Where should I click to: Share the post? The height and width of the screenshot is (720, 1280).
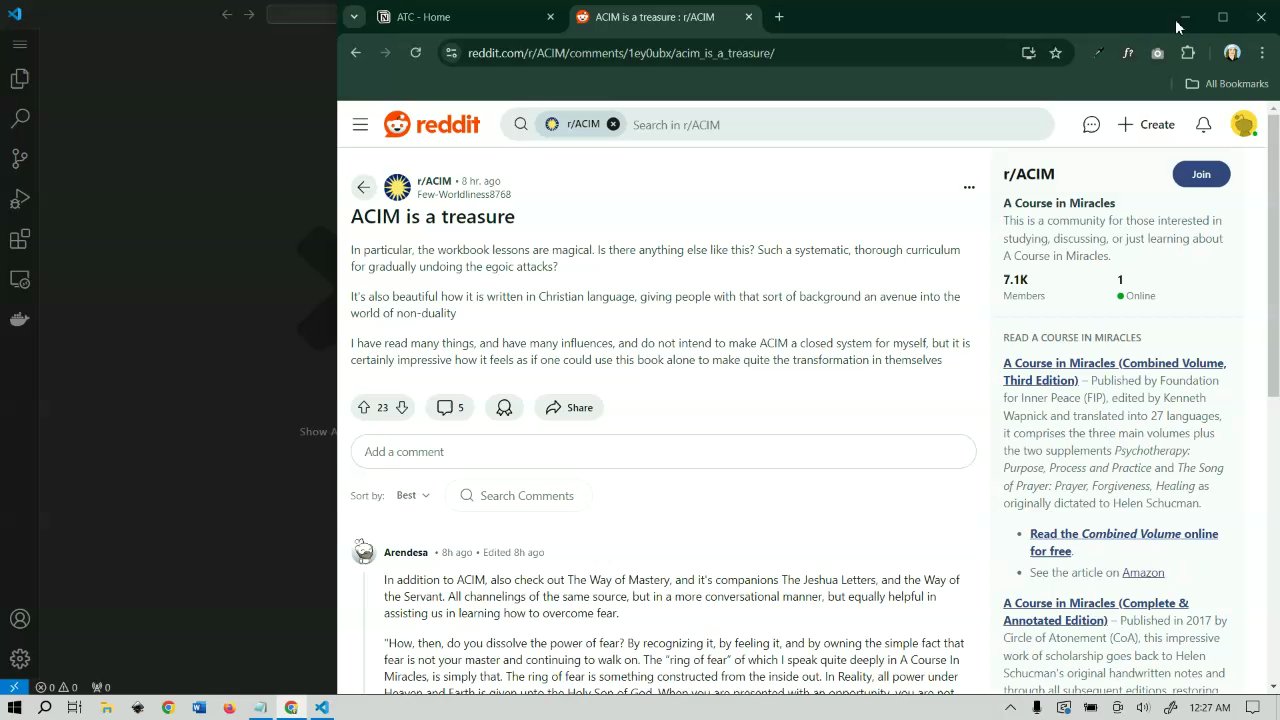click(x=569, y=407)
